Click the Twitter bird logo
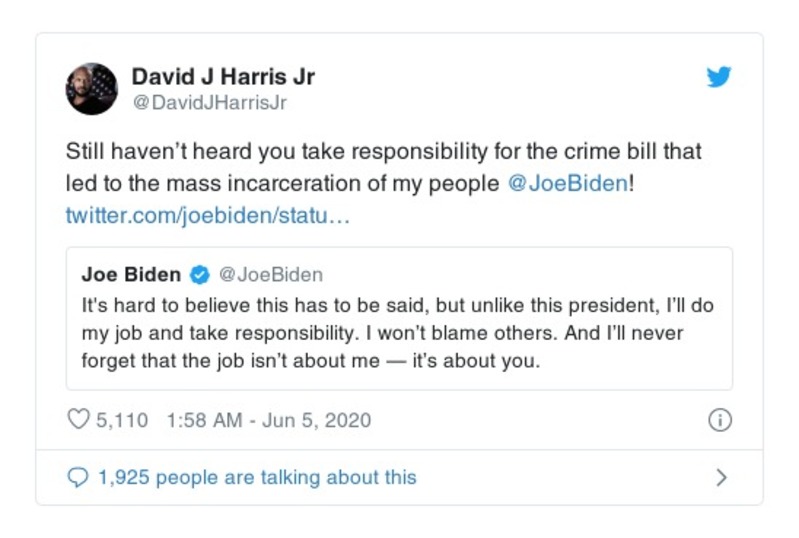The width and height of the screenshot is (799, 538). tap(719, 77)
